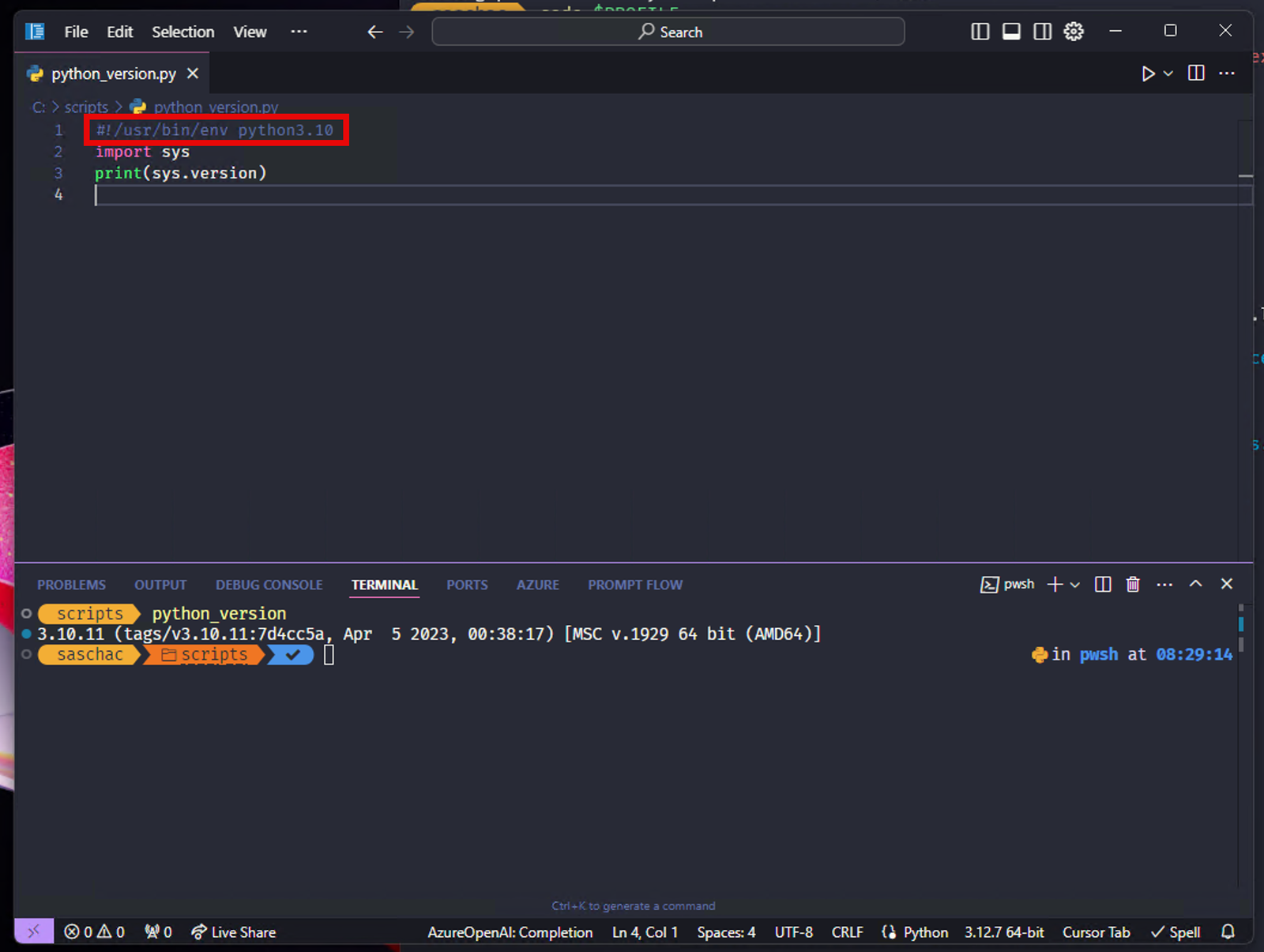Toggle primary side bar layout icon
The height and width of the screenshot is (952, 1264).
[x=980, y=32]
